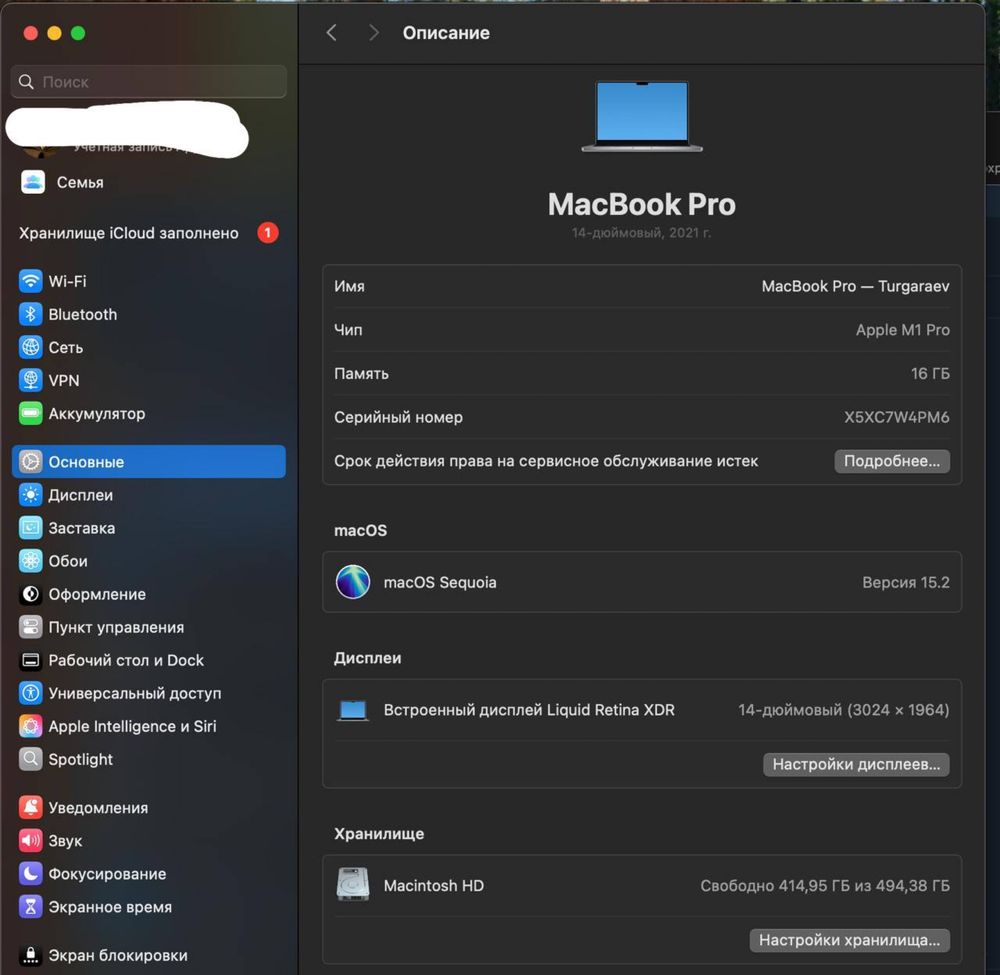Click the red iCloud notification badge
This screenshot has width=1000, height=975.
(x=268, y=233)
